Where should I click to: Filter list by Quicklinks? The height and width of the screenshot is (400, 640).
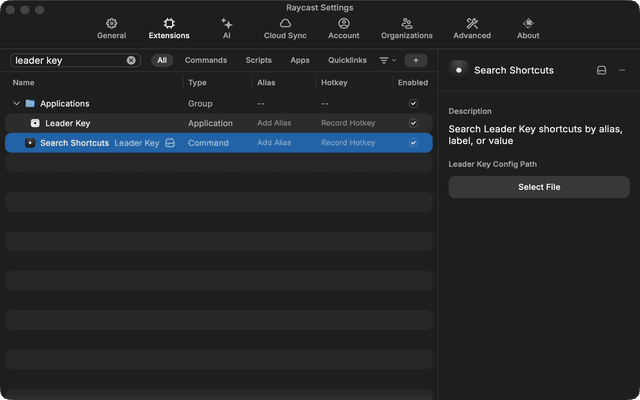coord(347,60)
